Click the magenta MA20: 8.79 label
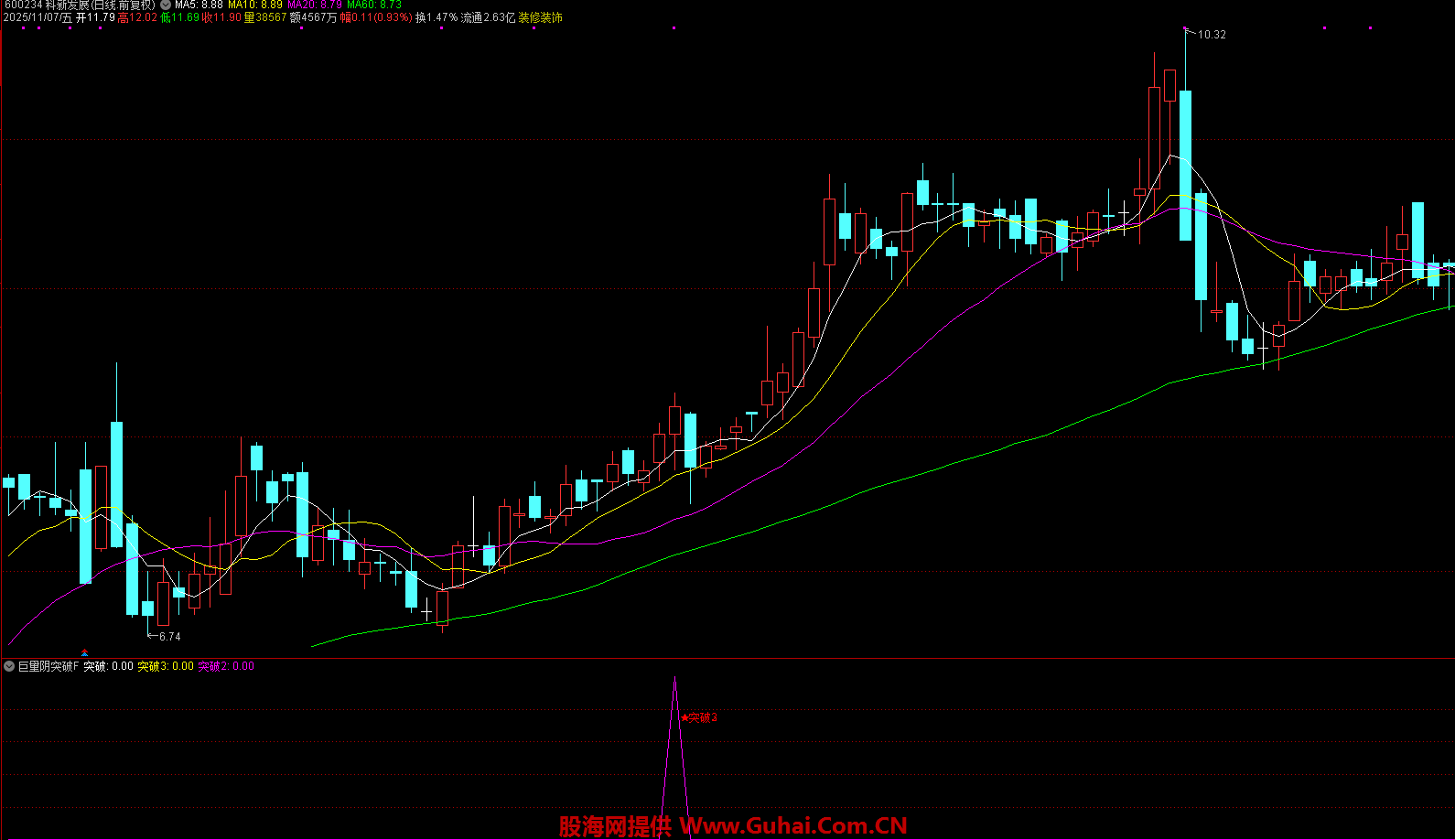This screenshot has height=840, width=1455. point(315,5)
